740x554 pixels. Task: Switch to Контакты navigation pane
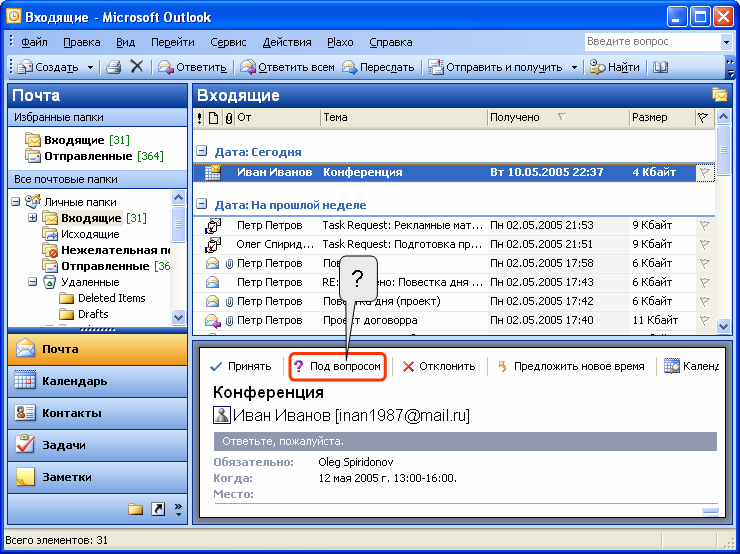click(x=97, y=413)
